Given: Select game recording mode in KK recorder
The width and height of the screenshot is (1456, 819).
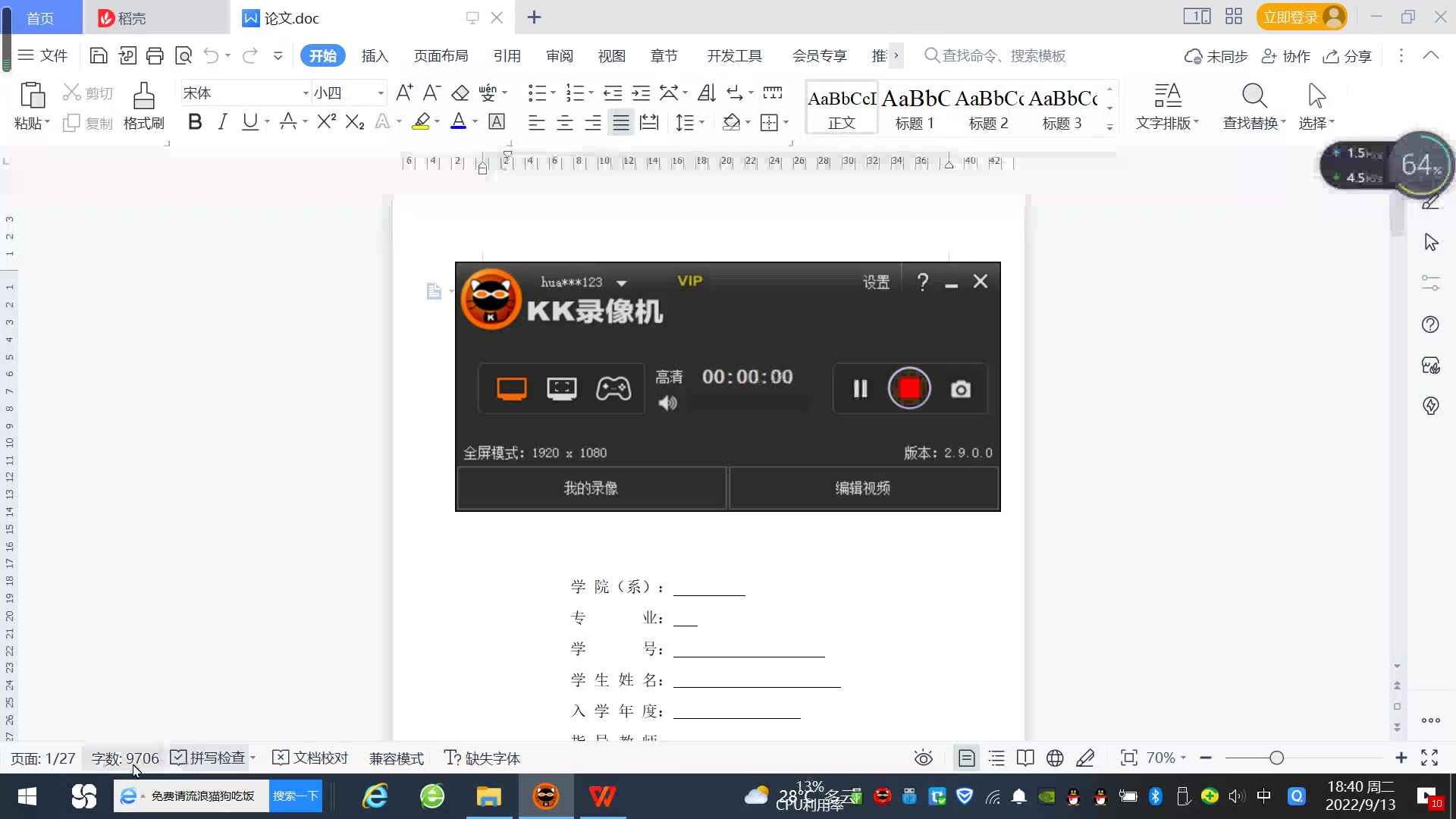Looking at the screenshot, I should pos(613,389).
